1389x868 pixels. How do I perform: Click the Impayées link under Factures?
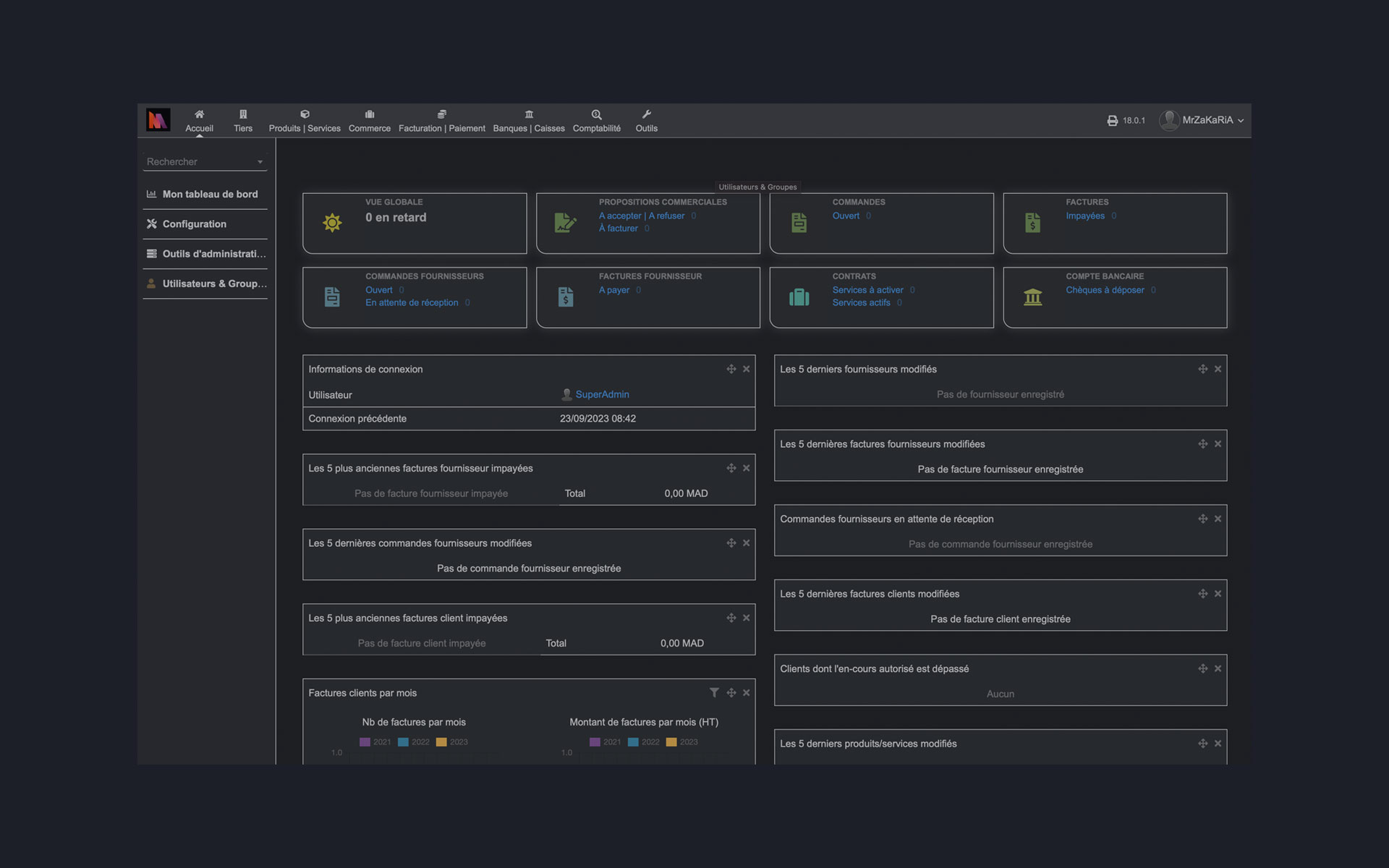tap(1084, 216)
